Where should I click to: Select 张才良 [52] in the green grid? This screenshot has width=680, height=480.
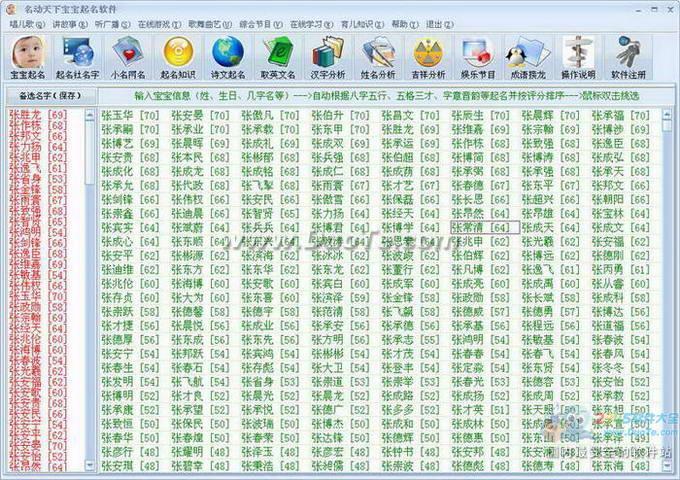[x=200, y=396]
